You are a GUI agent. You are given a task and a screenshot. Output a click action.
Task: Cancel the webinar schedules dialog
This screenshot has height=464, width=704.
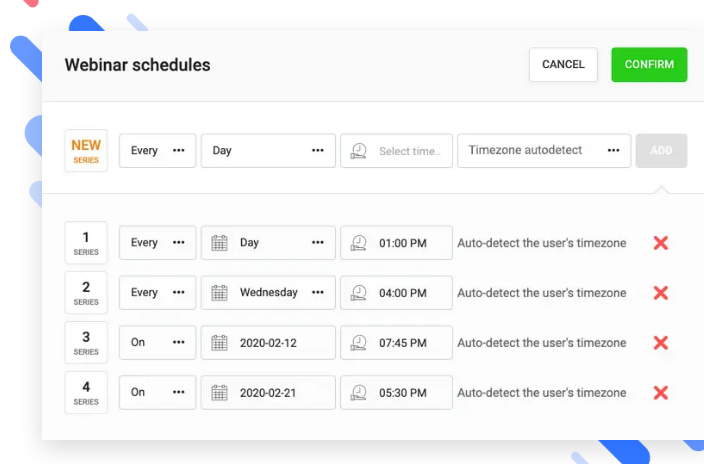click(563, 65)
